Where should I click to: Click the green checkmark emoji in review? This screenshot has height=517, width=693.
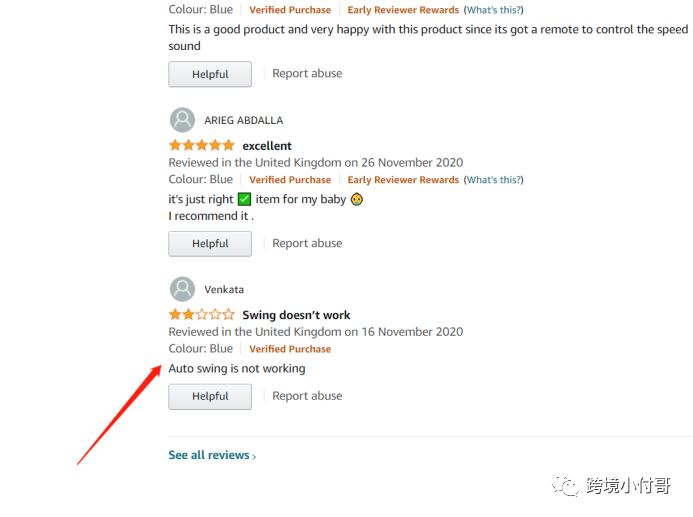[x=244, y=199]
